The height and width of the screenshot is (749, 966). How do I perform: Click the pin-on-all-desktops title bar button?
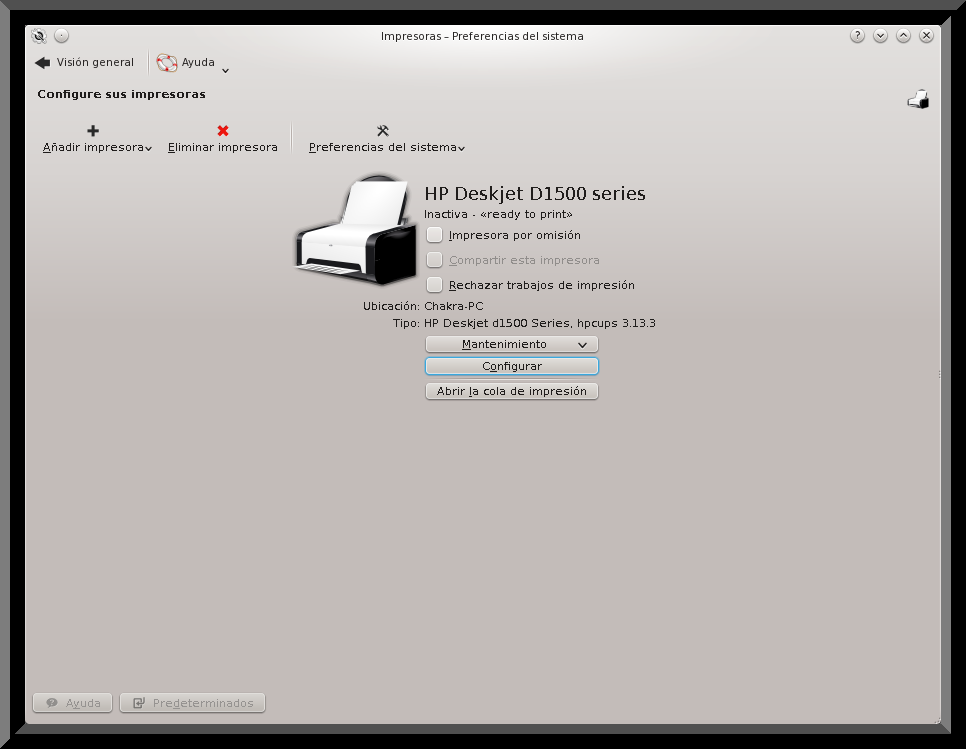point(62,36)
